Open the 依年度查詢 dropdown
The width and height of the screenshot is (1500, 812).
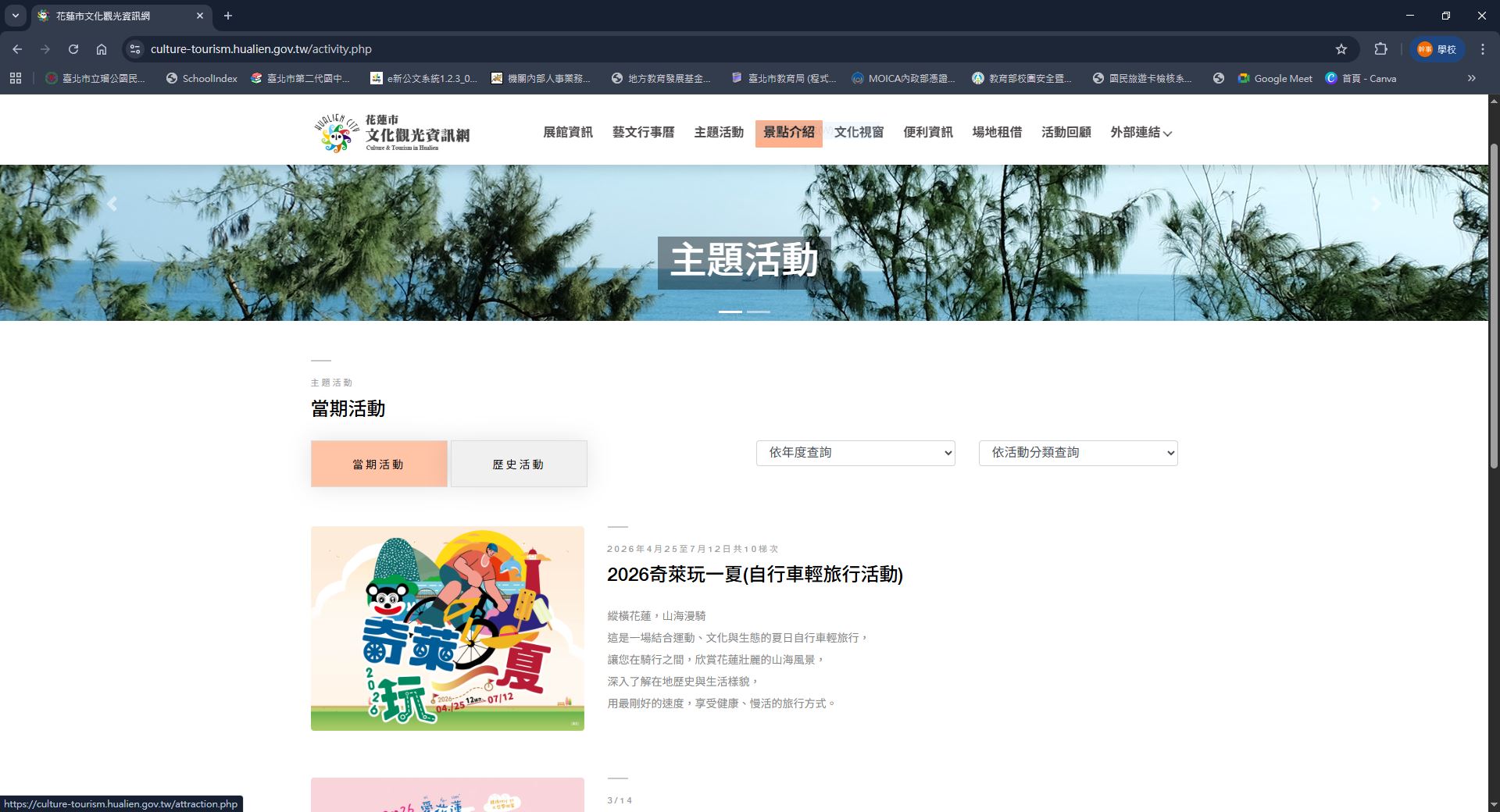[x=855, y=453]
